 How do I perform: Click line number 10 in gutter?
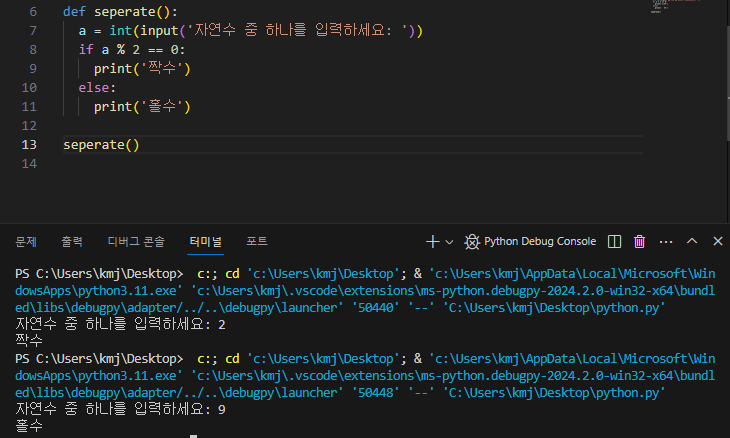click(29, 88)
